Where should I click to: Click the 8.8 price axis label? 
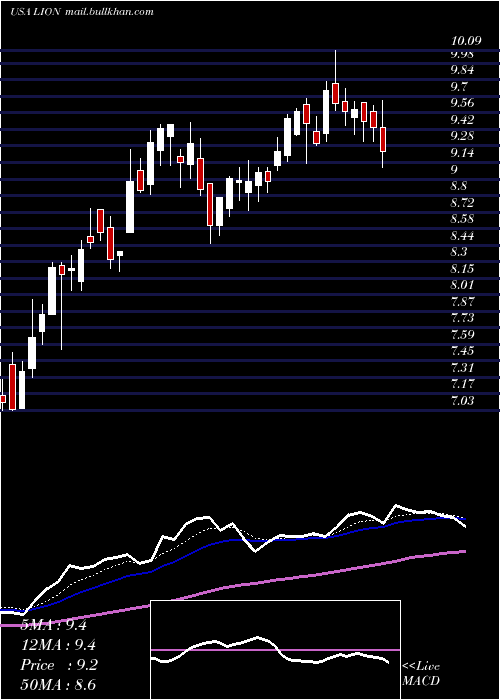point(460,186)
